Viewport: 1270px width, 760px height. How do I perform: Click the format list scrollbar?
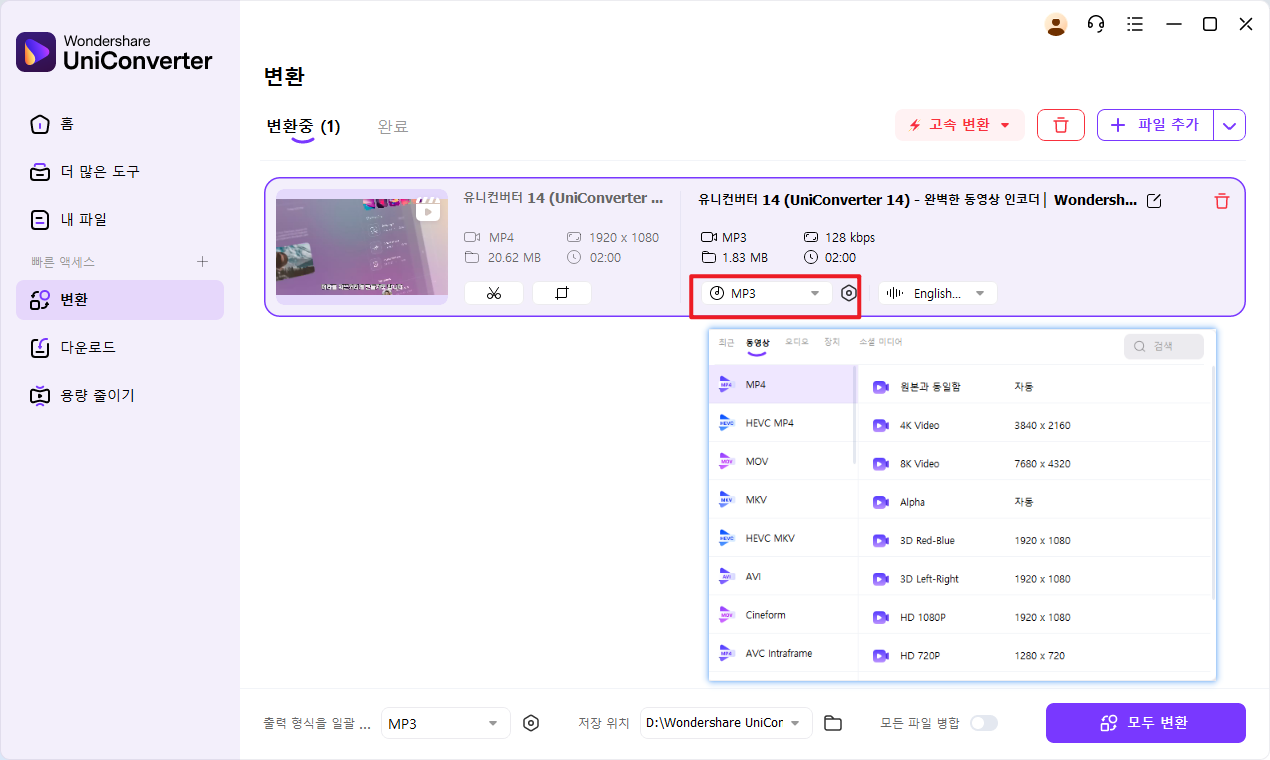[855, 414]
